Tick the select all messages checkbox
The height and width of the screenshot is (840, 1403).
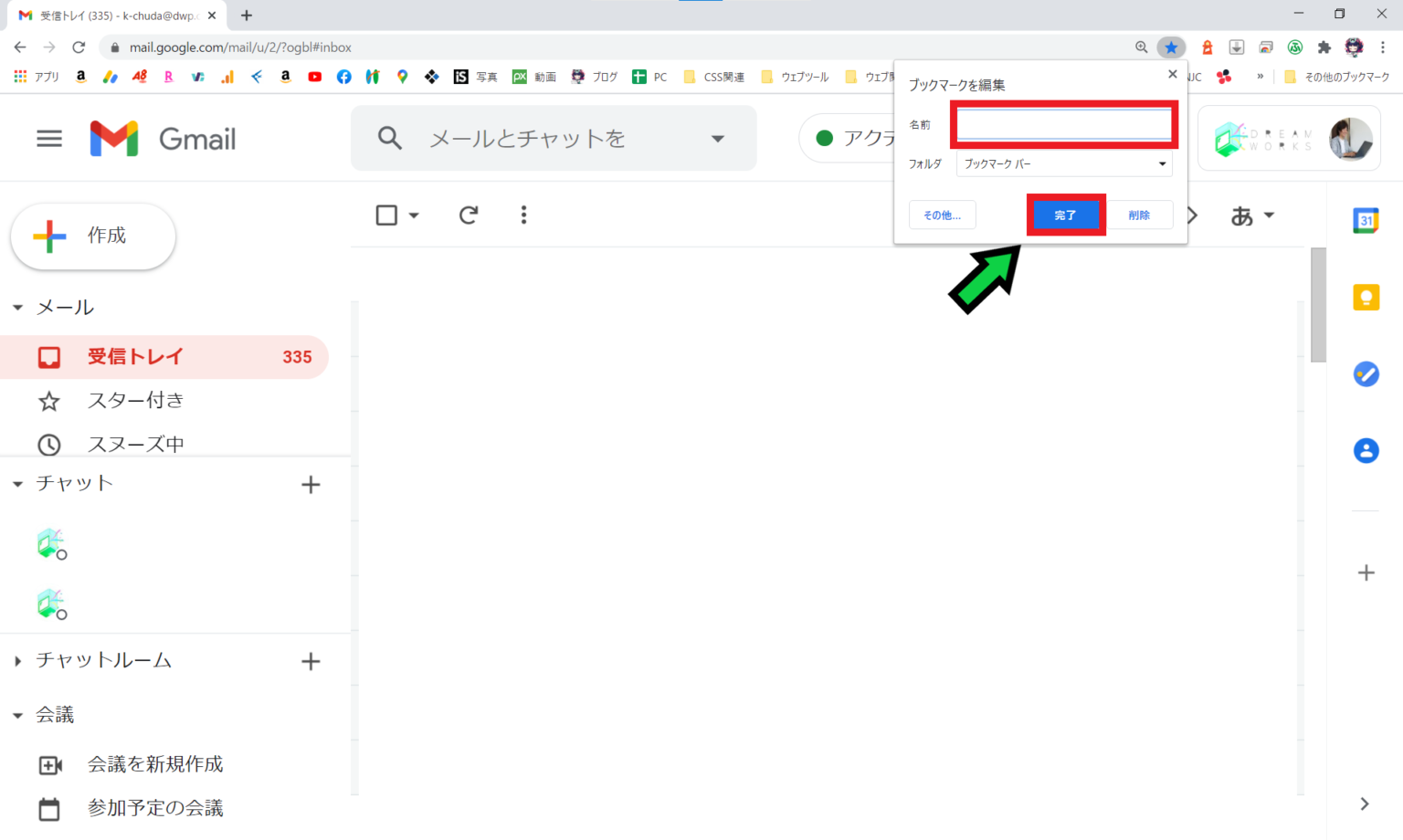(x=386, y=215)
